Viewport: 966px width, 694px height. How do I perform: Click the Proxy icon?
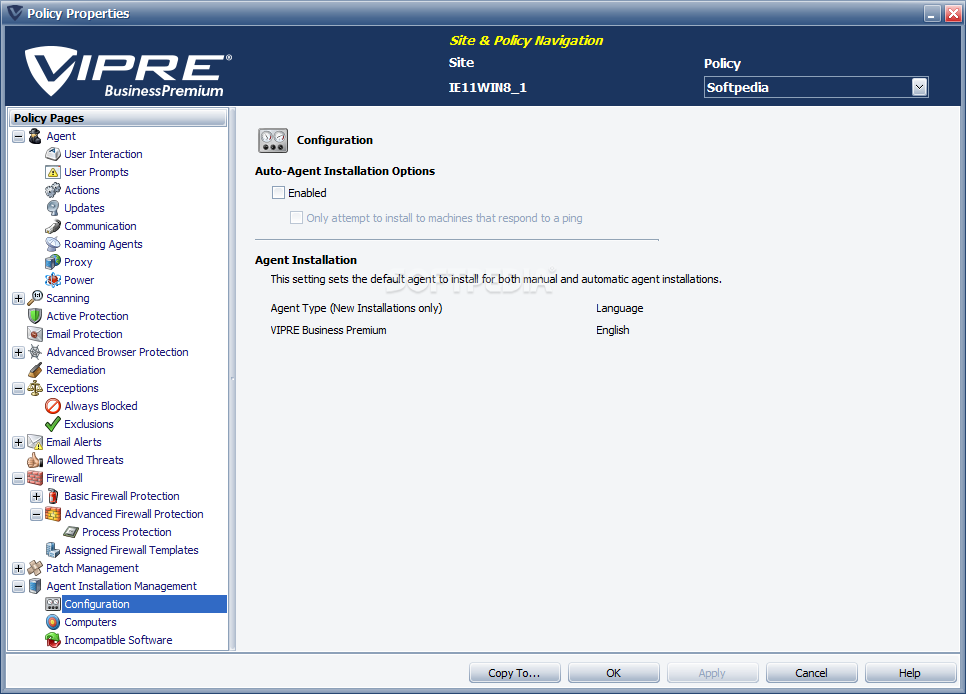coord(53,262)
